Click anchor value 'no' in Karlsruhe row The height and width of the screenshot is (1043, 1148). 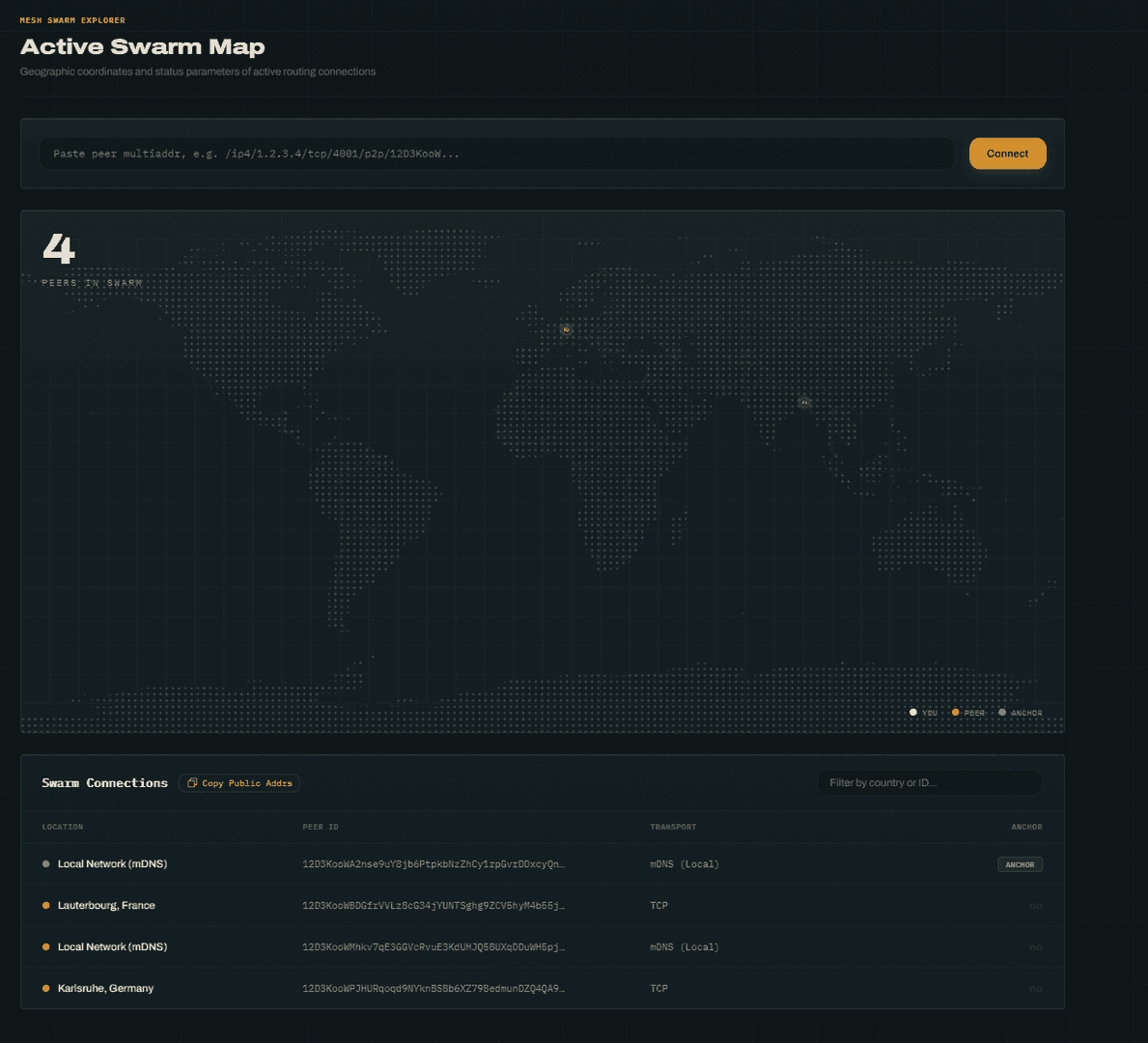point(1035,988)
